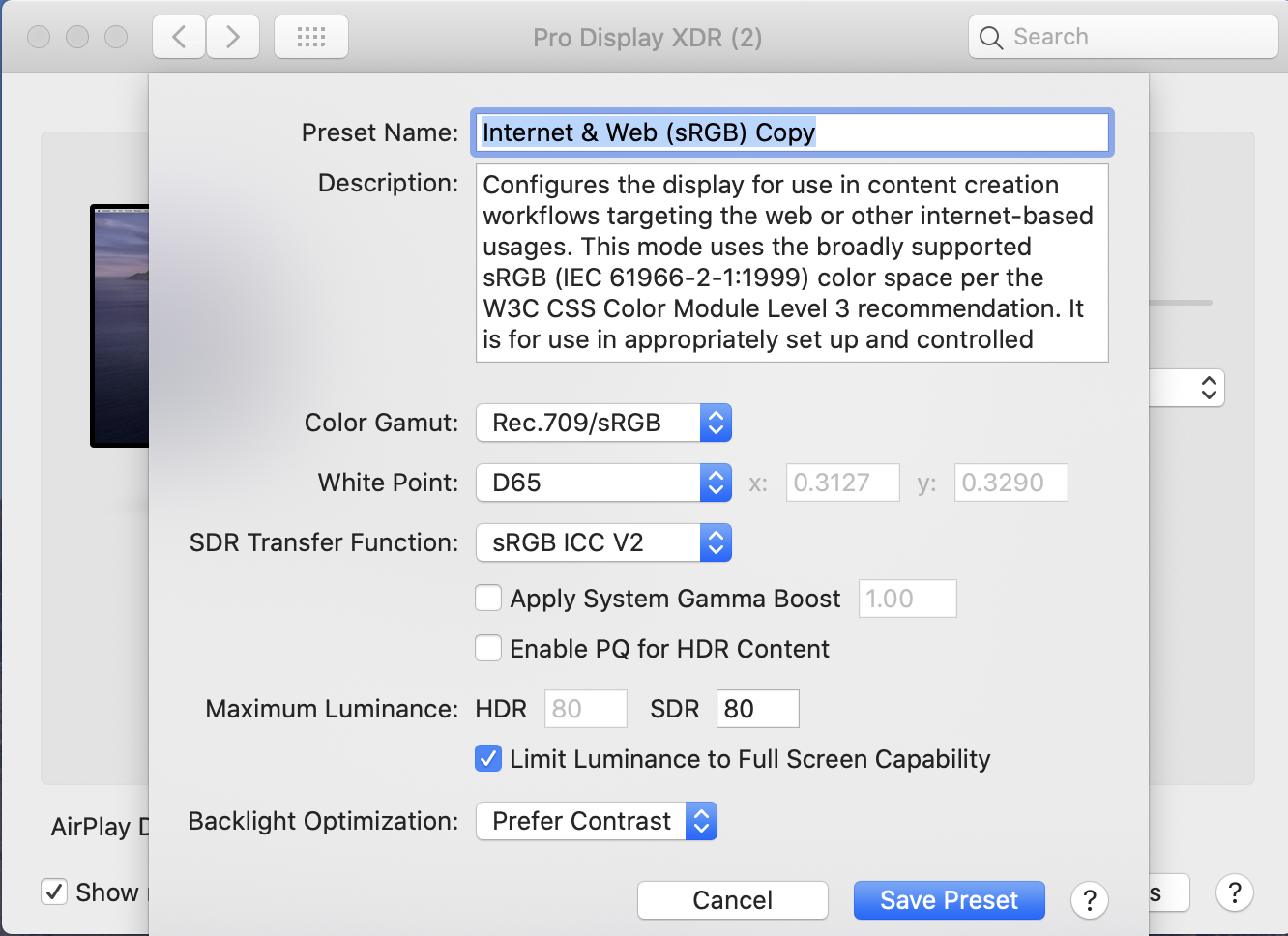Click the SDR maximum luminance field
This screenshot has height=936, width=1288.
point(757,709)
